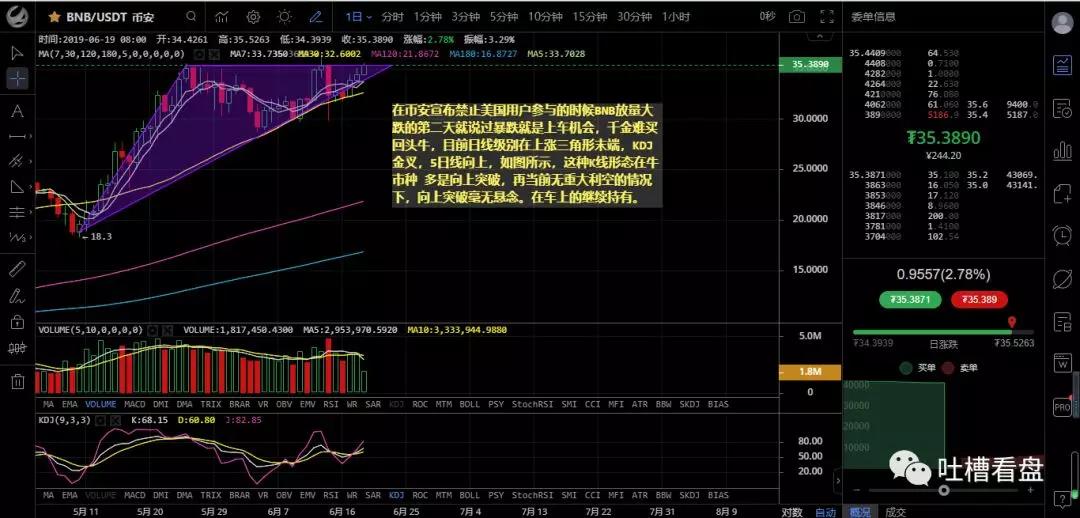Toggle the favorite star for BNB/USDT
1080x518 pixels.
[54, 17]
